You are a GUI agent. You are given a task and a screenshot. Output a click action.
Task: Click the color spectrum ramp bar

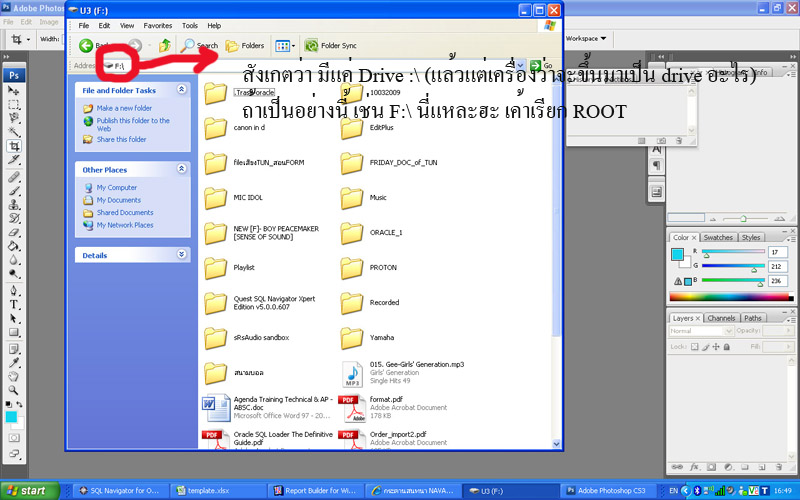point(731,297)
